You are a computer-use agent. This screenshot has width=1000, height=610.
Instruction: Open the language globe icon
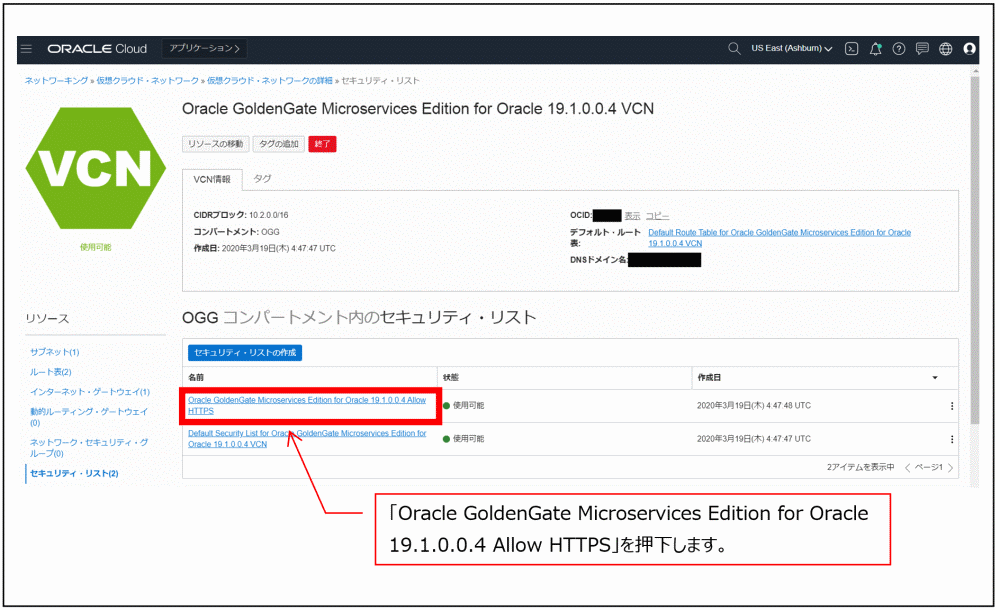[x=946, y=48]
